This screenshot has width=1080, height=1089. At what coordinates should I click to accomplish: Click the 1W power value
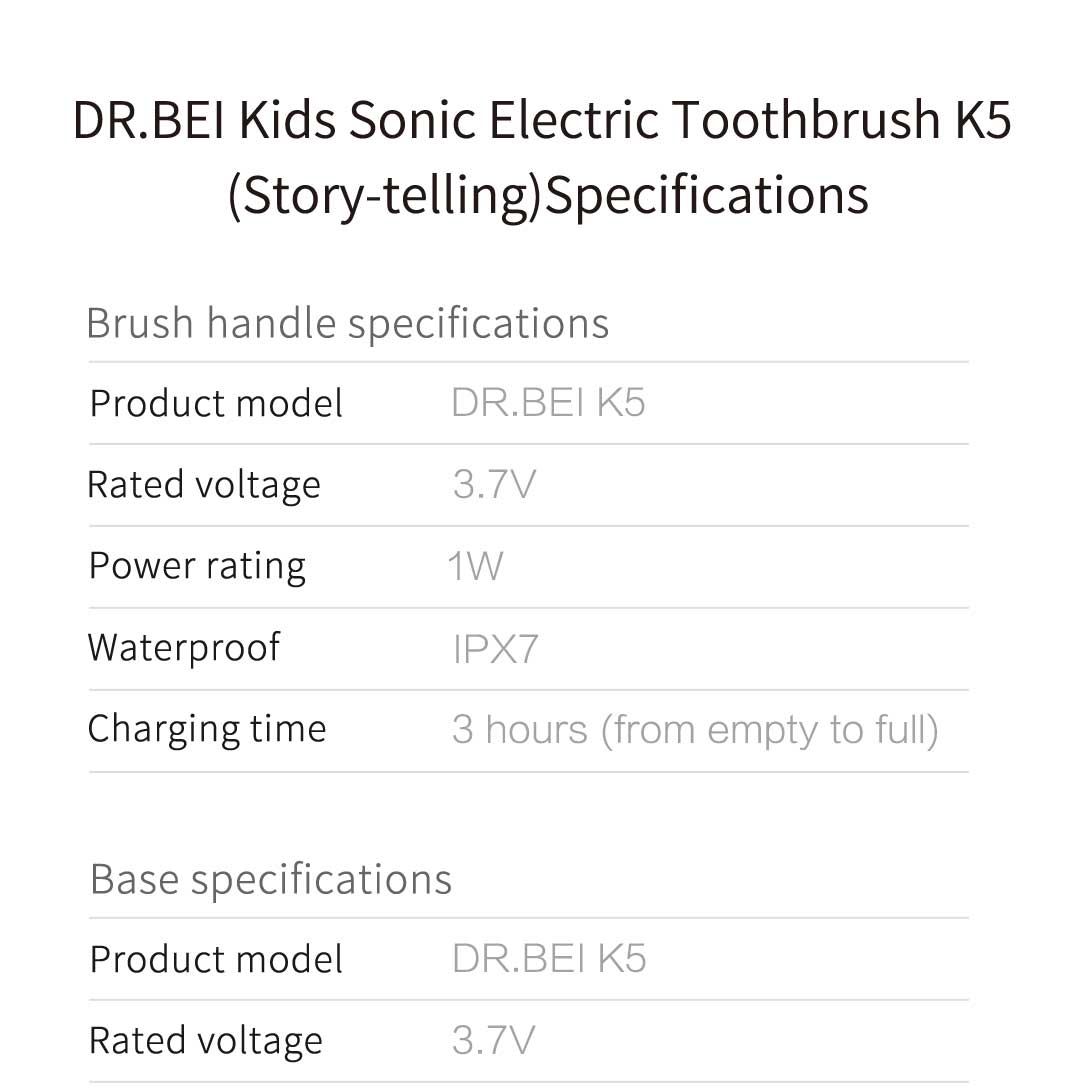coord(475,566)
